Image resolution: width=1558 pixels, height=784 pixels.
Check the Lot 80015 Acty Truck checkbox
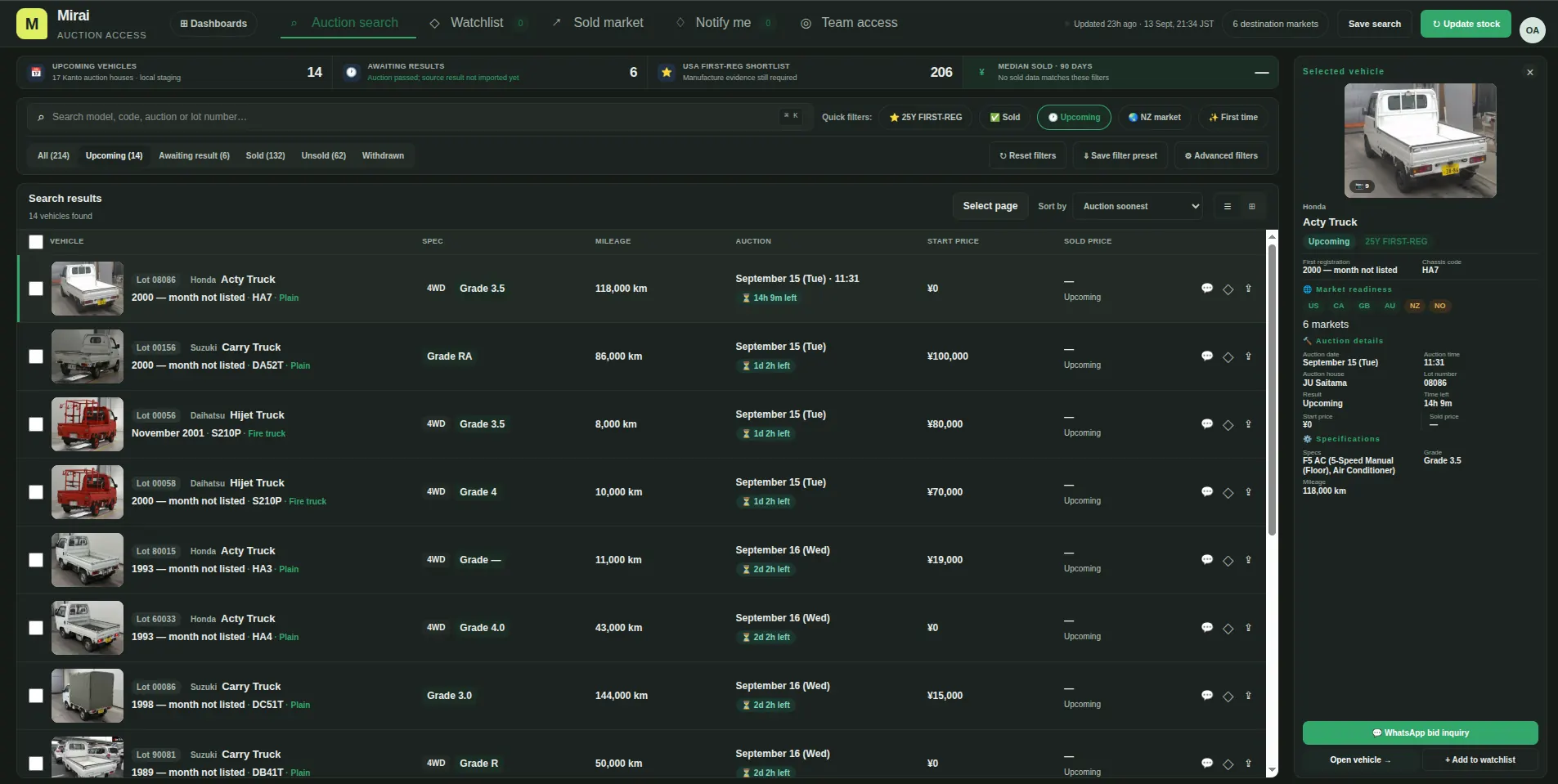[x=36, y=560]
